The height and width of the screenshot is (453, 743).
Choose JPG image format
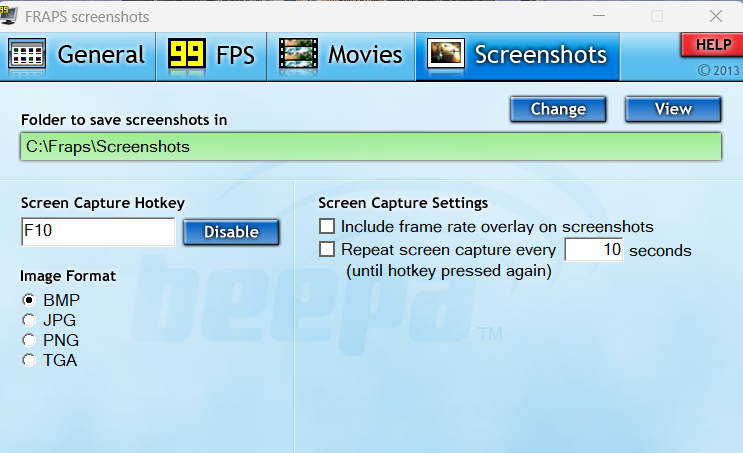click(x=29, y=320)
